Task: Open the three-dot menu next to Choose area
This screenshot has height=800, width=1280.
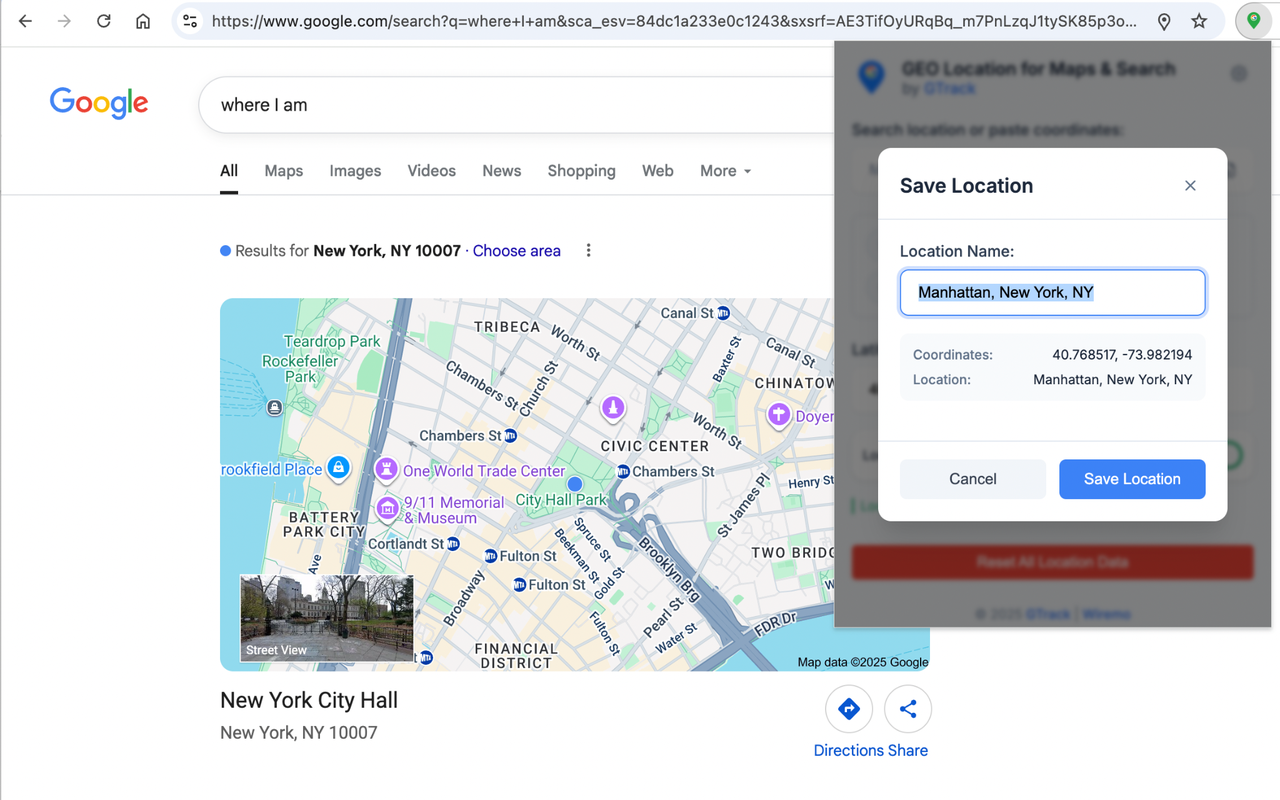Action: click(588, 250)
